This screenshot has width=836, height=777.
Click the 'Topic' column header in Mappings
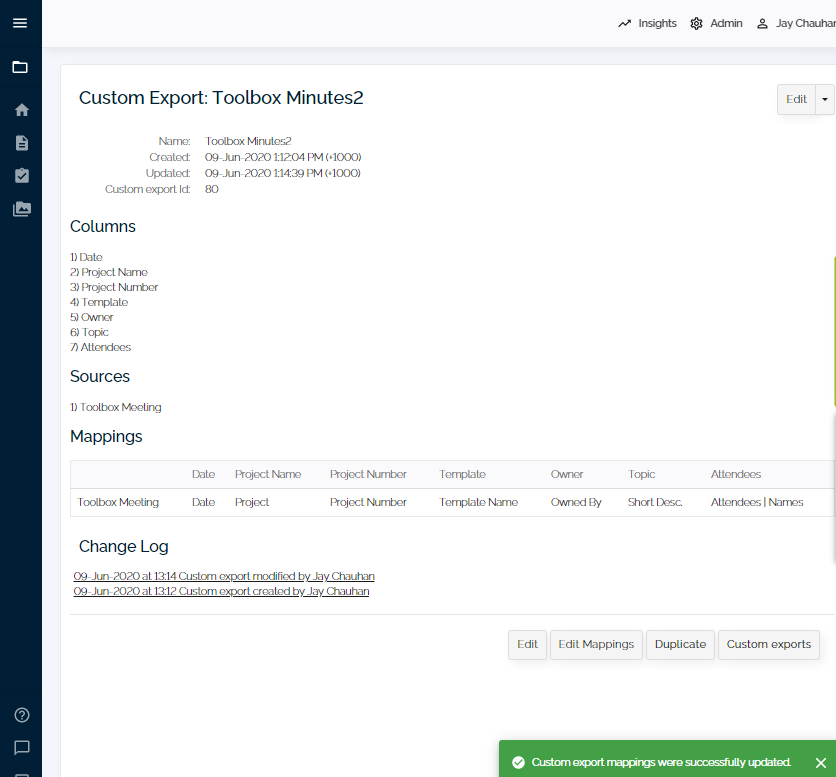point(641,474)
